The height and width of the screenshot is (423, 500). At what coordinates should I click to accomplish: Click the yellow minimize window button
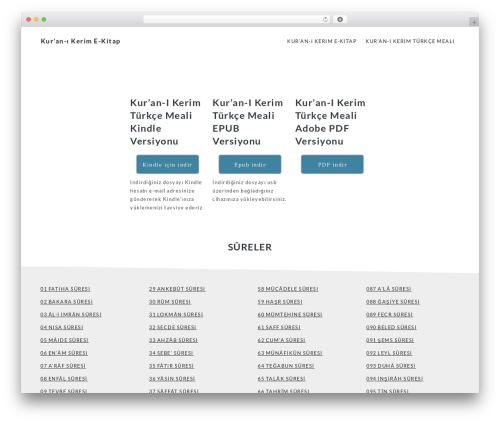pos(36,20)
